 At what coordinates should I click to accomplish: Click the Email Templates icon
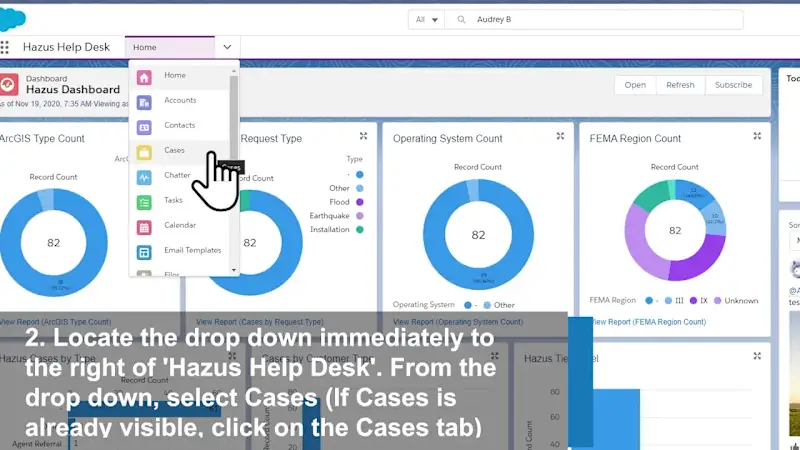[144, 253]
